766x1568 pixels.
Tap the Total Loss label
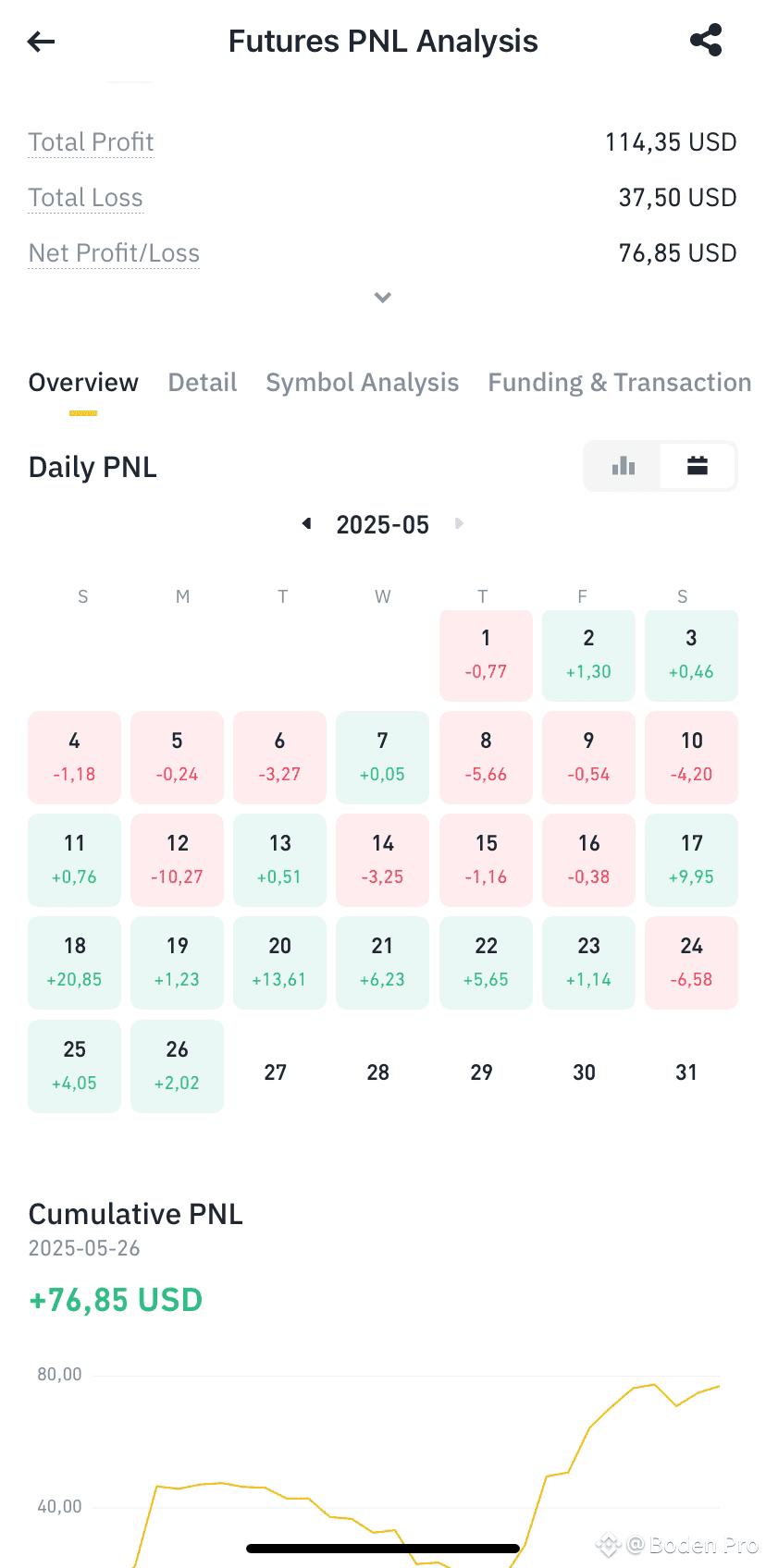(x=85, y=198)
